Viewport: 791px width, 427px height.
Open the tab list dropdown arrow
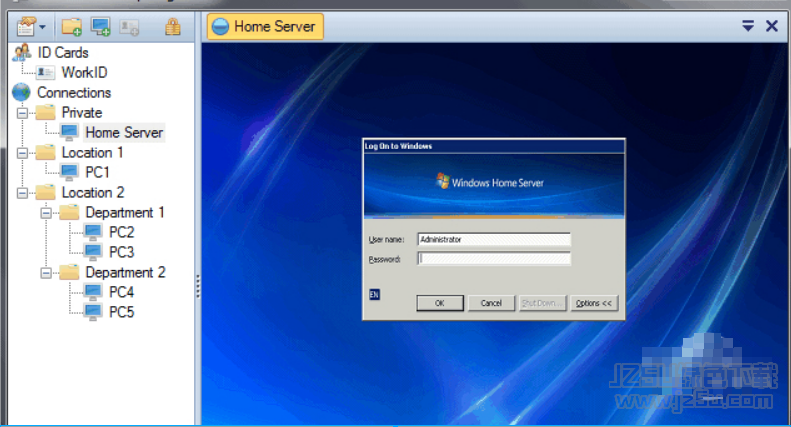pyautogui.click(x=748, y=26)
